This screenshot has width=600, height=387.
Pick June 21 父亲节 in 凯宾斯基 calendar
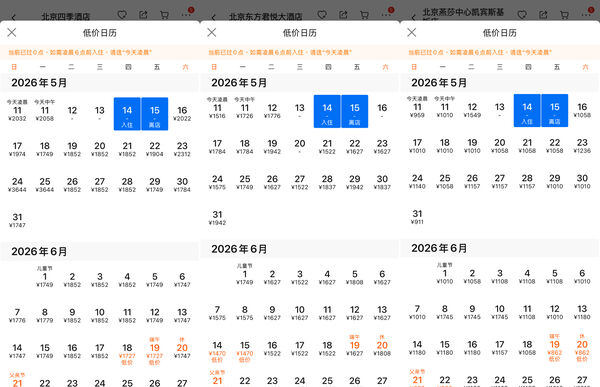coord(417,378)
